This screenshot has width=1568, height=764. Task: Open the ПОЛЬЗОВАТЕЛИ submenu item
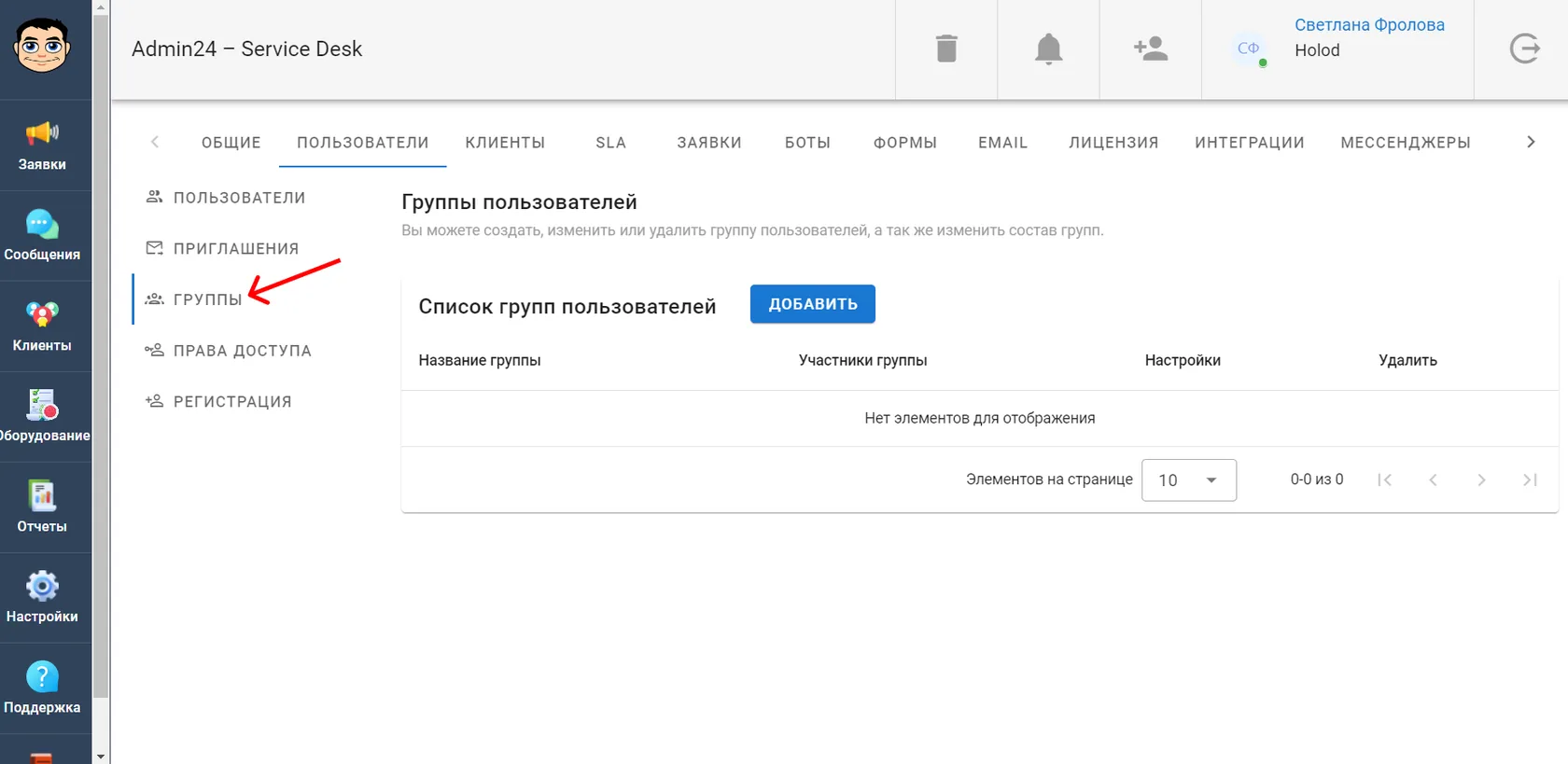tap(225, 198)
